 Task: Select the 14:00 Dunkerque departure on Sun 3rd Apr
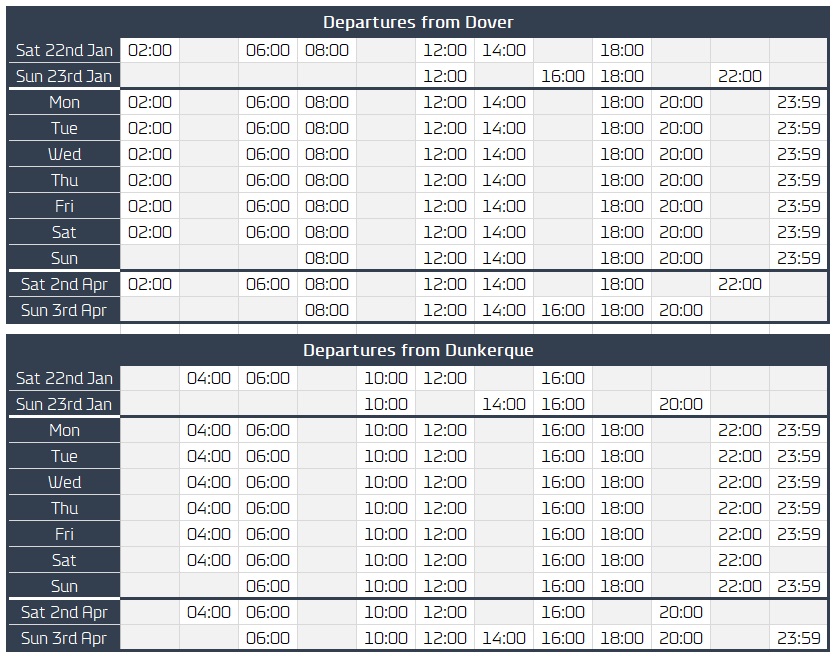click(504, 638)
